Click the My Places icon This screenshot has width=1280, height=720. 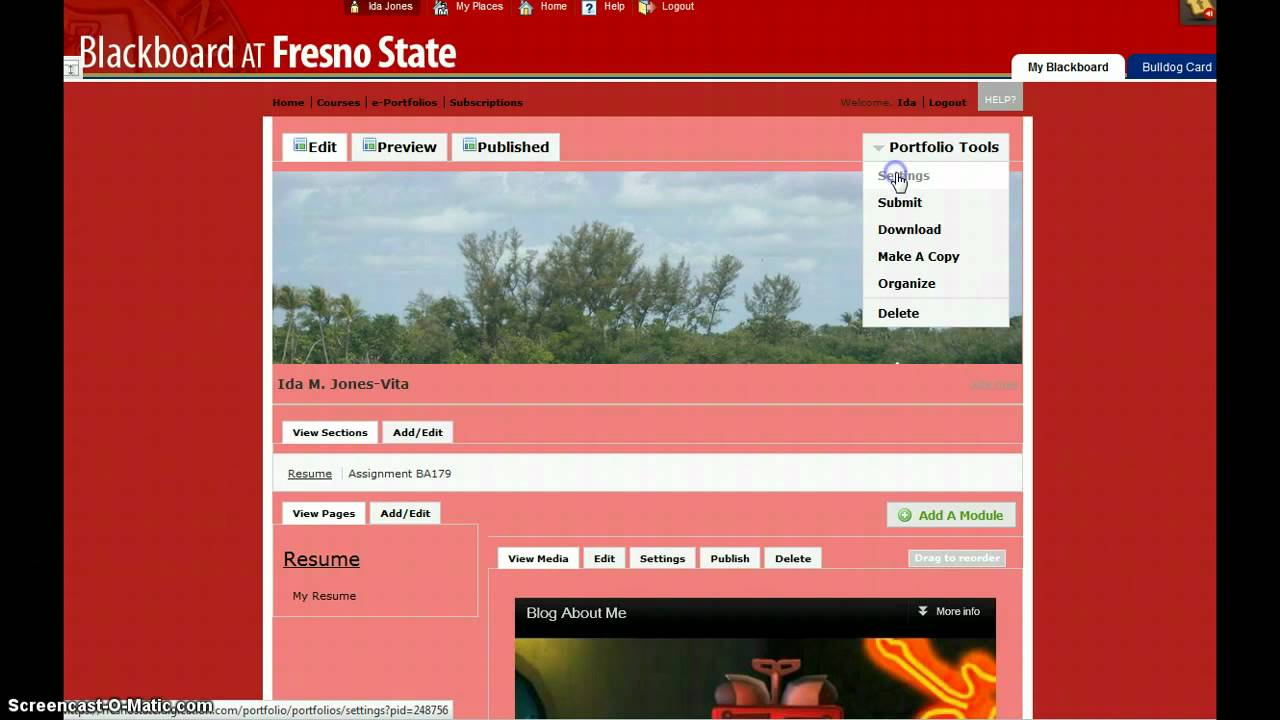[x=441, y=7]
